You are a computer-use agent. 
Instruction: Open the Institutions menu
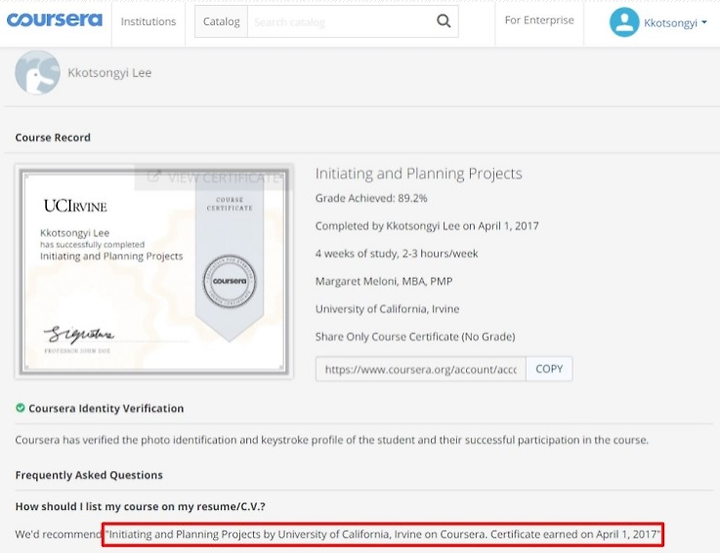pyautogui.click(x=148, y=22)
